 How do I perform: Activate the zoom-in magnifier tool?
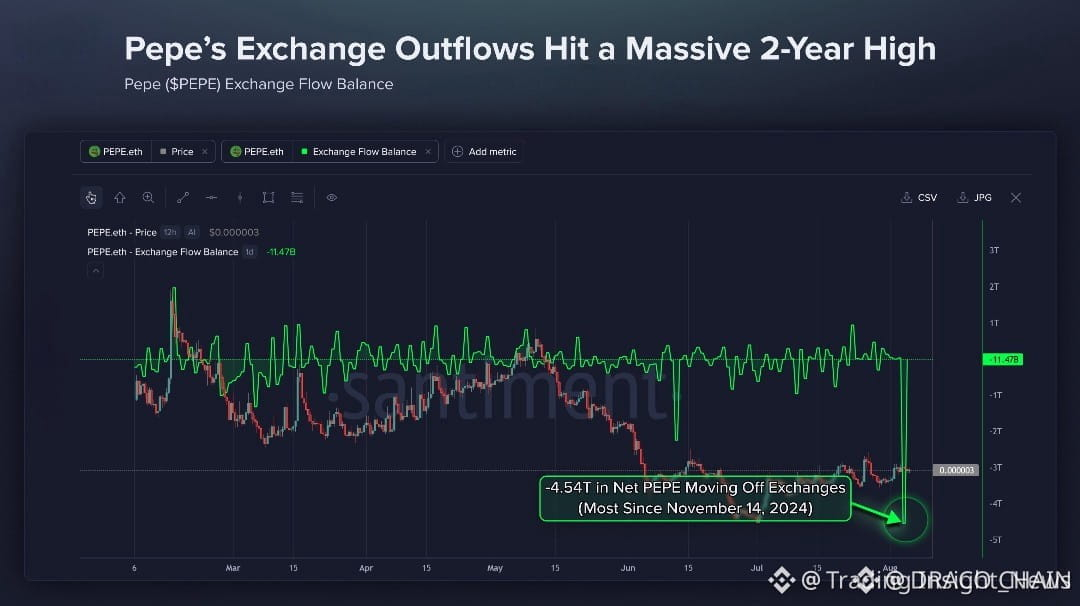(x=148, y=198)
